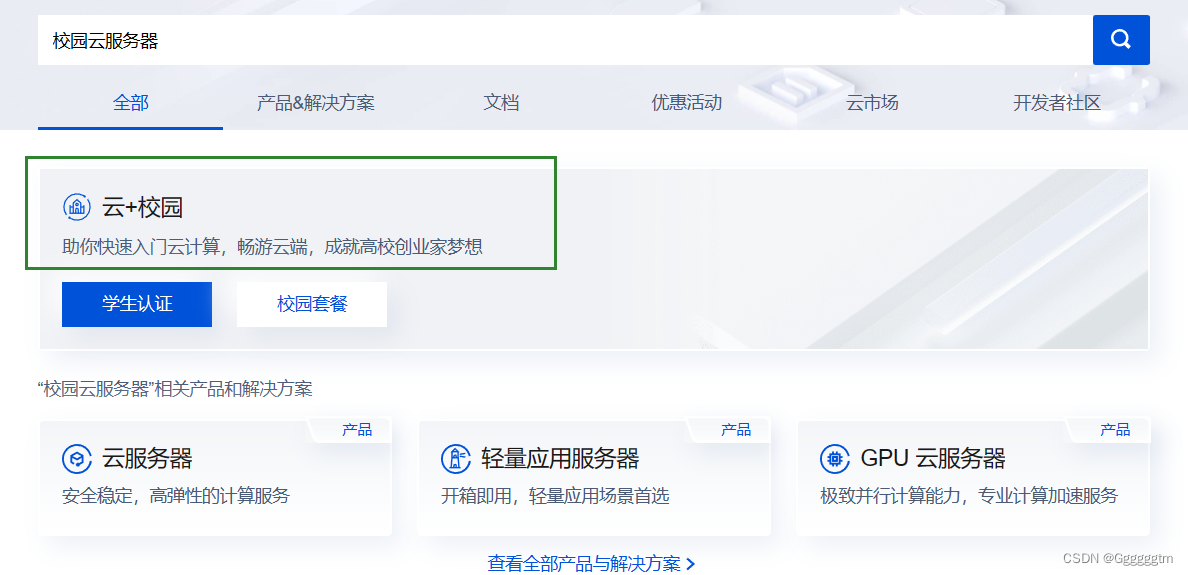Image resolution: width=1188 pixels, height=575 pixels.
Task: Click 查看全部产品与解决方案 link
Action: (x=583, y=563)
